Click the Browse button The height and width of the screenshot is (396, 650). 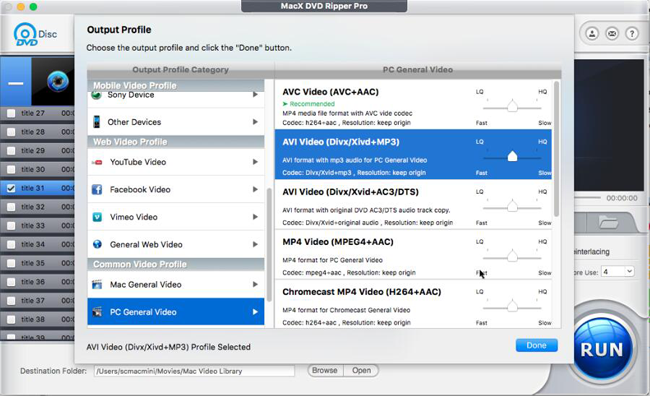[325, 370]
